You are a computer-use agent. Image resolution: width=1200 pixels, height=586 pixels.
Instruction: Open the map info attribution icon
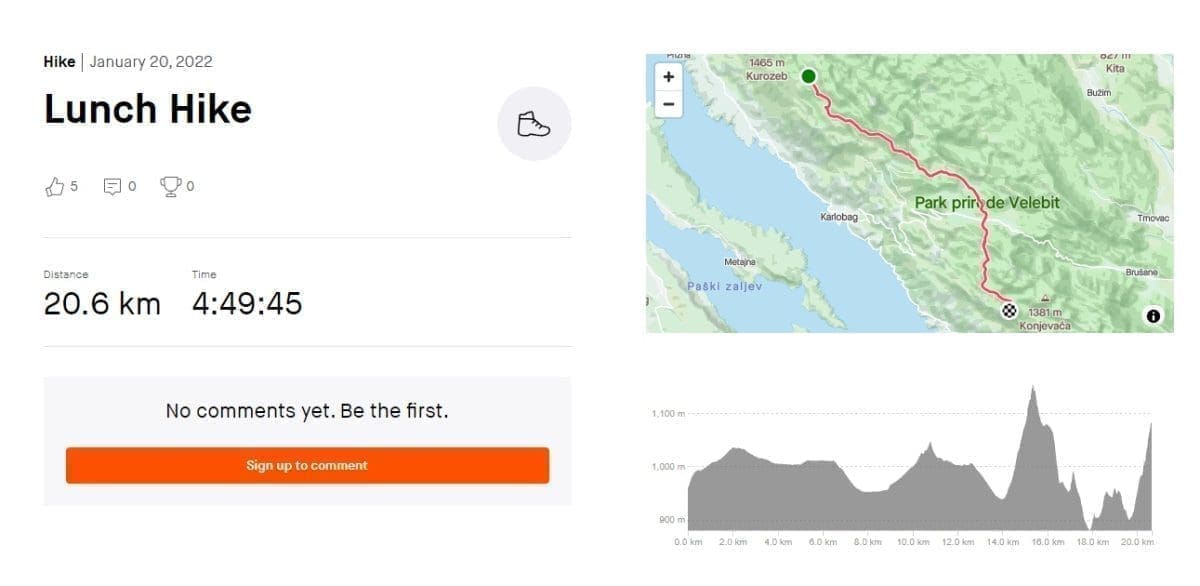coord(1153,316)
